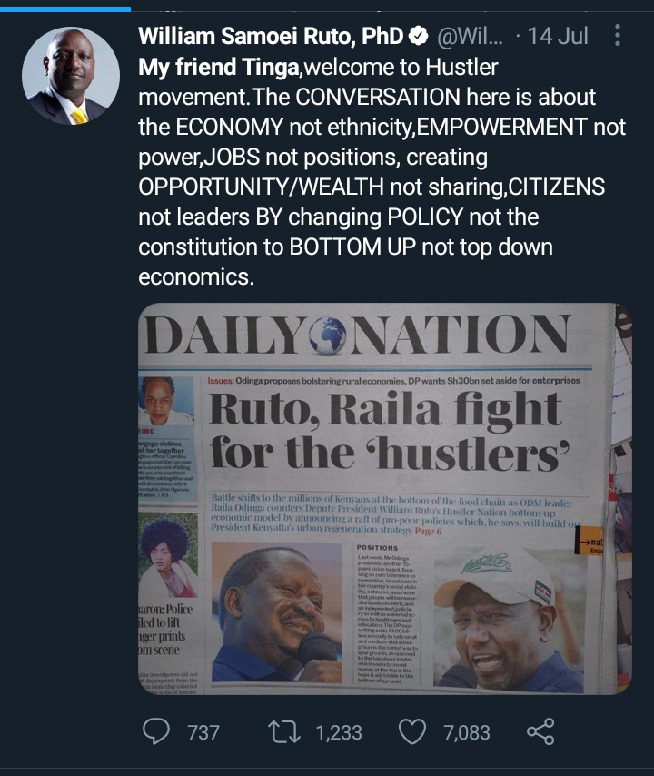Open the Daily Nation newspaper image

(x=385, y=499)
